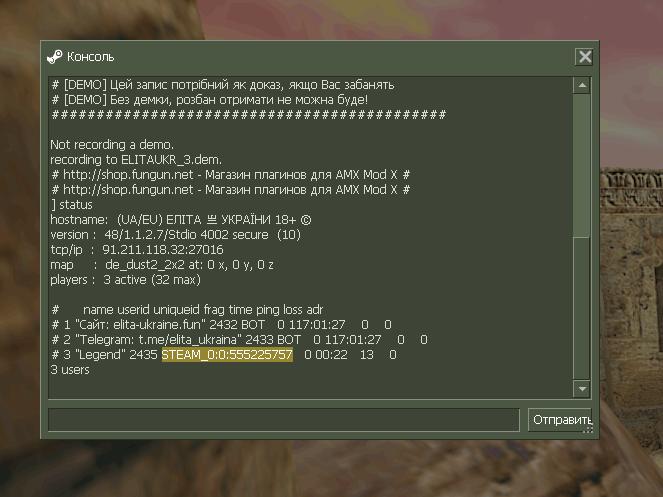Click the first shop.fungun.net URL line
The height and width of the screenshot is (497, 663).
(230, 175)
